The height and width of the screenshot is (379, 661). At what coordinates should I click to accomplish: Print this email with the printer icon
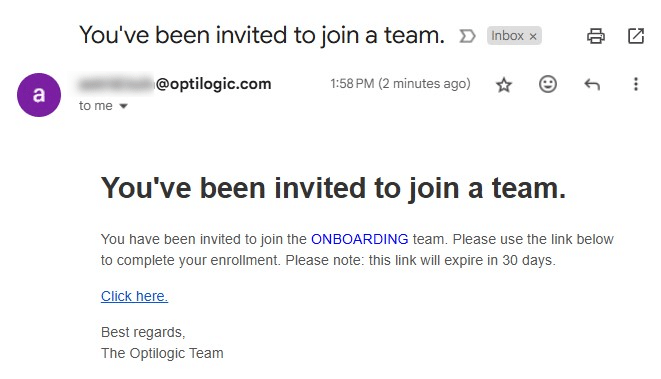(x=596, y=36)
